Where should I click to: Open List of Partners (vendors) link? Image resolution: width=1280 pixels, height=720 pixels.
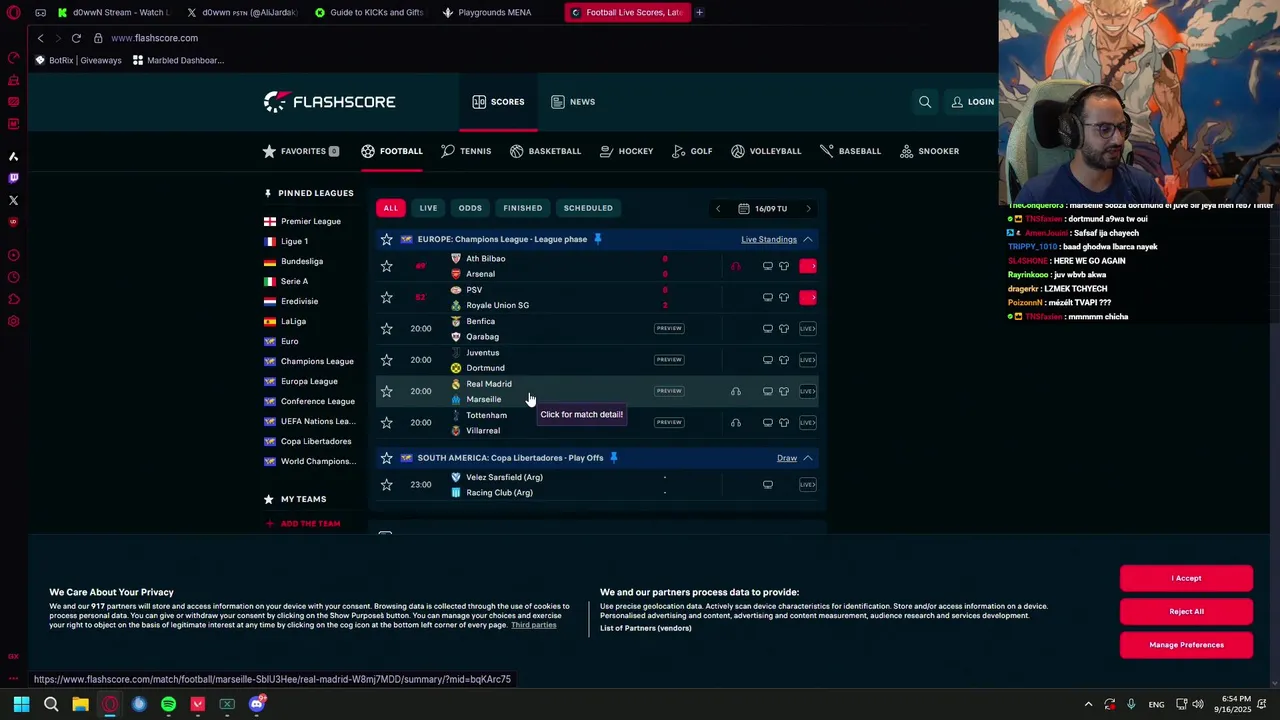pyautogui.click(x=645, y=628)
